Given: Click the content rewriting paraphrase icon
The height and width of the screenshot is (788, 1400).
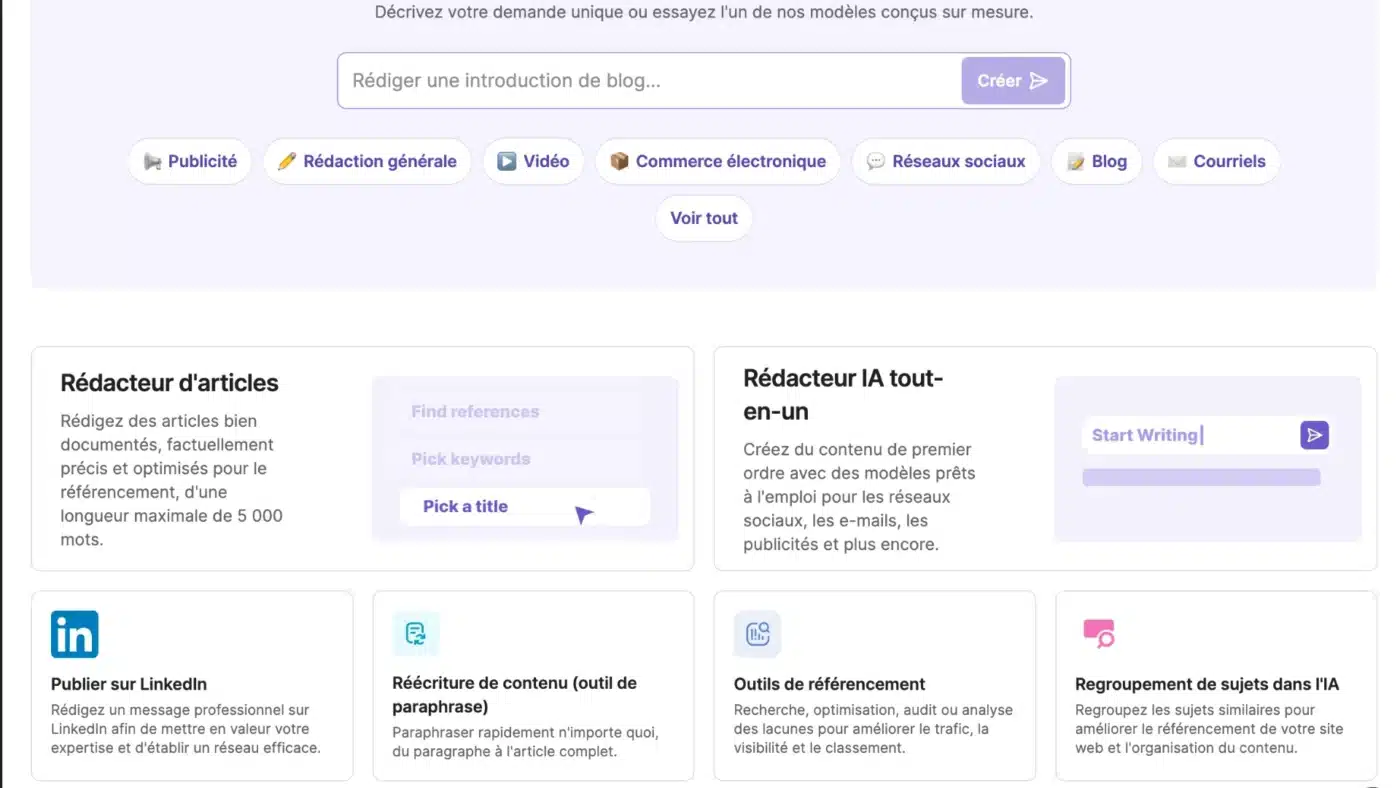Looking at the screenshot, I should (x=415, y=634).
